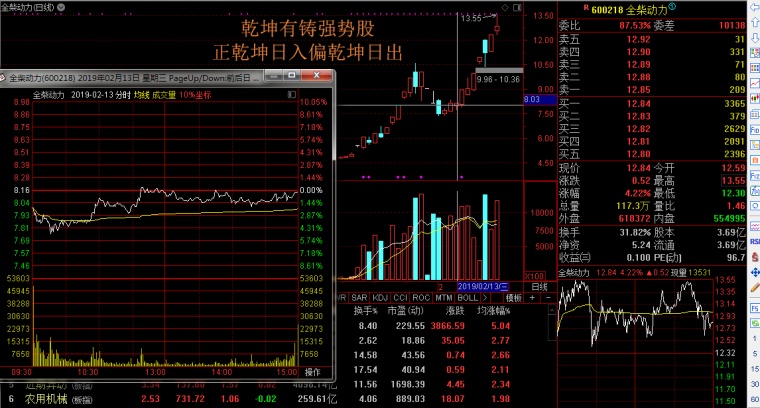Activate the four-way move arrows icon
This screenshot has height=408, width=760.
coord(755,273)
